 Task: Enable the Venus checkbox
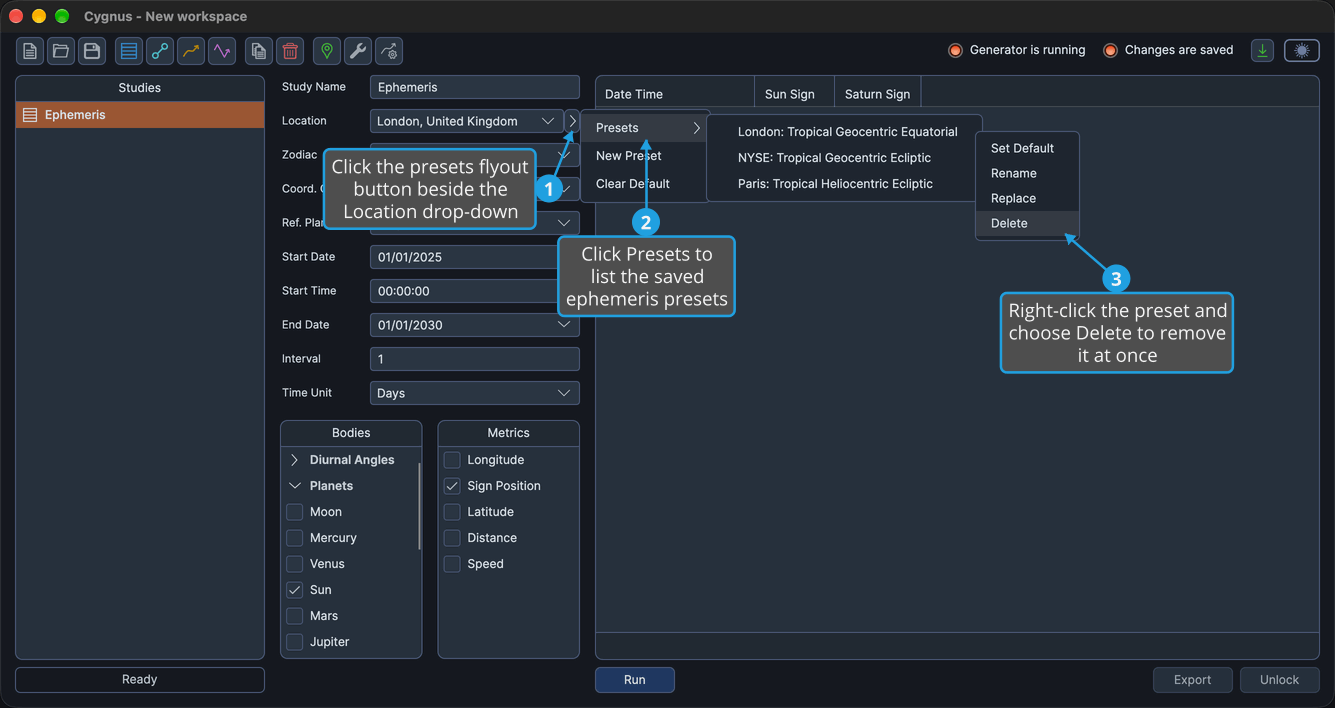(295, 564)
